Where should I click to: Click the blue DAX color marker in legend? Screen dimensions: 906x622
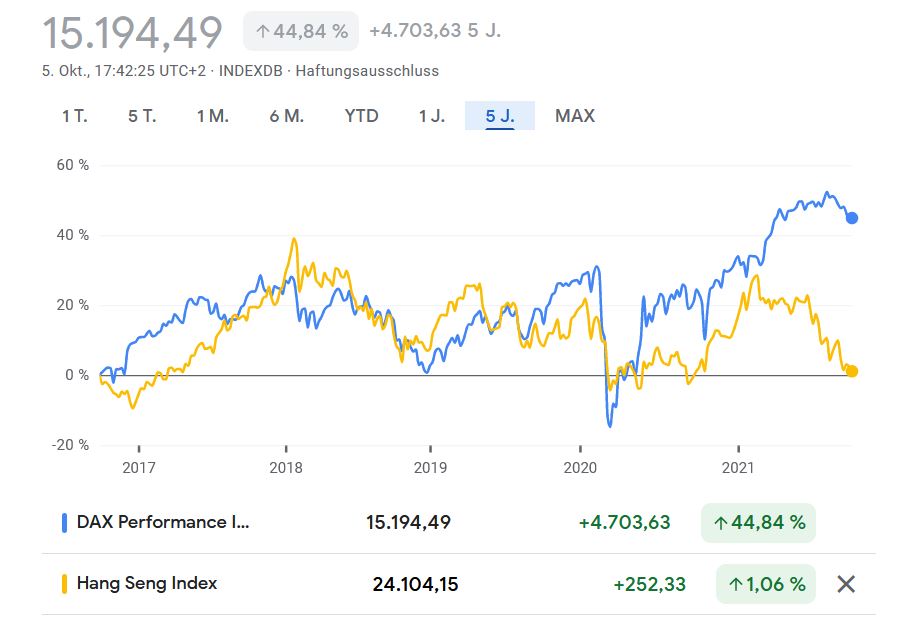click(x=65, y=522)
